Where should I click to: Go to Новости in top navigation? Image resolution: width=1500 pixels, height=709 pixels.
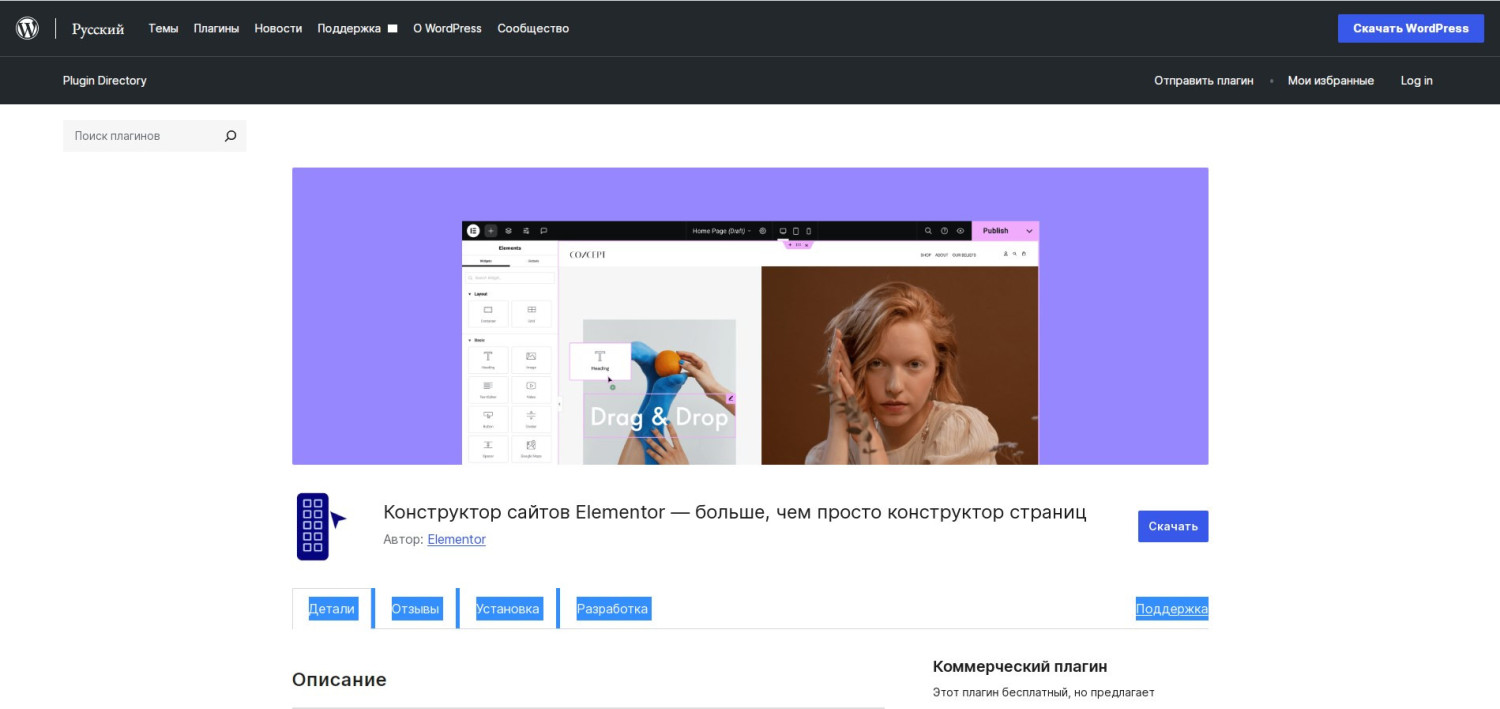[278, 28]
